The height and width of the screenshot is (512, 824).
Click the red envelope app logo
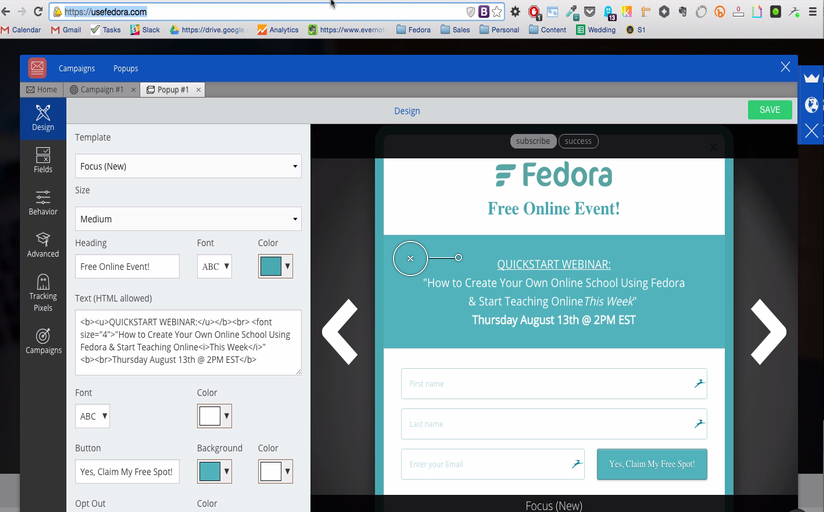pyautogui.click(x=37, y=68)
